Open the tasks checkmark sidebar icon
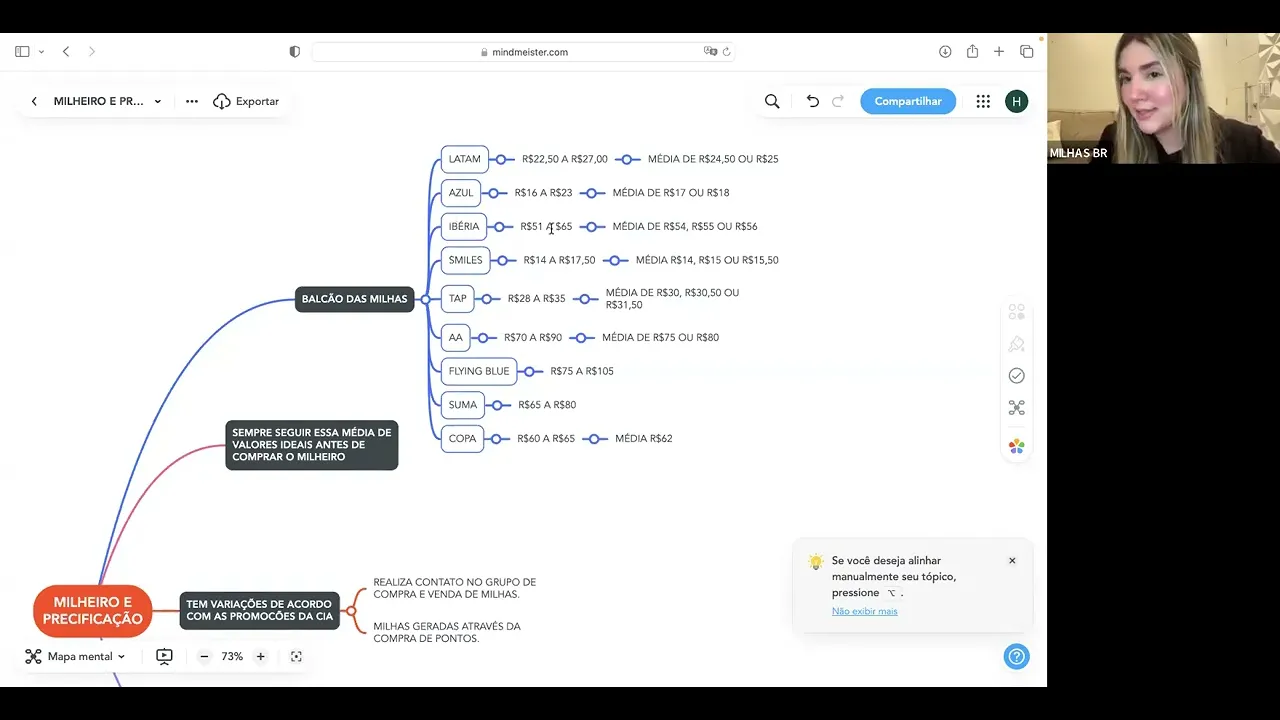The image size is (1280, 720). [x=1017, y=375]
